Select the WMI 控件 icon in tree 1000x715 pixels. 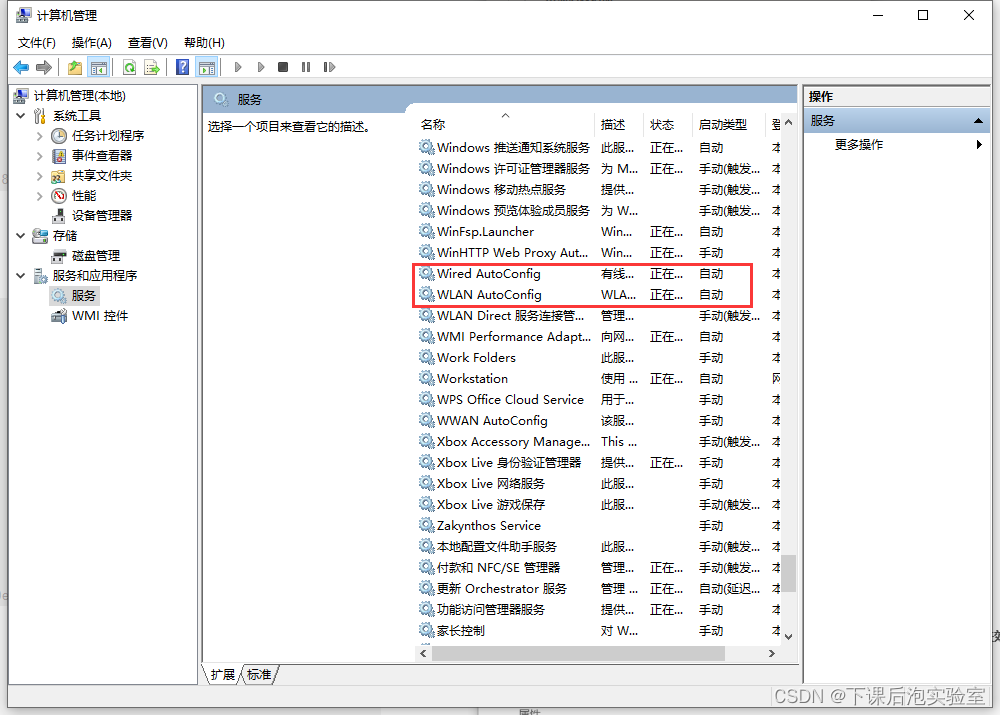59,316
